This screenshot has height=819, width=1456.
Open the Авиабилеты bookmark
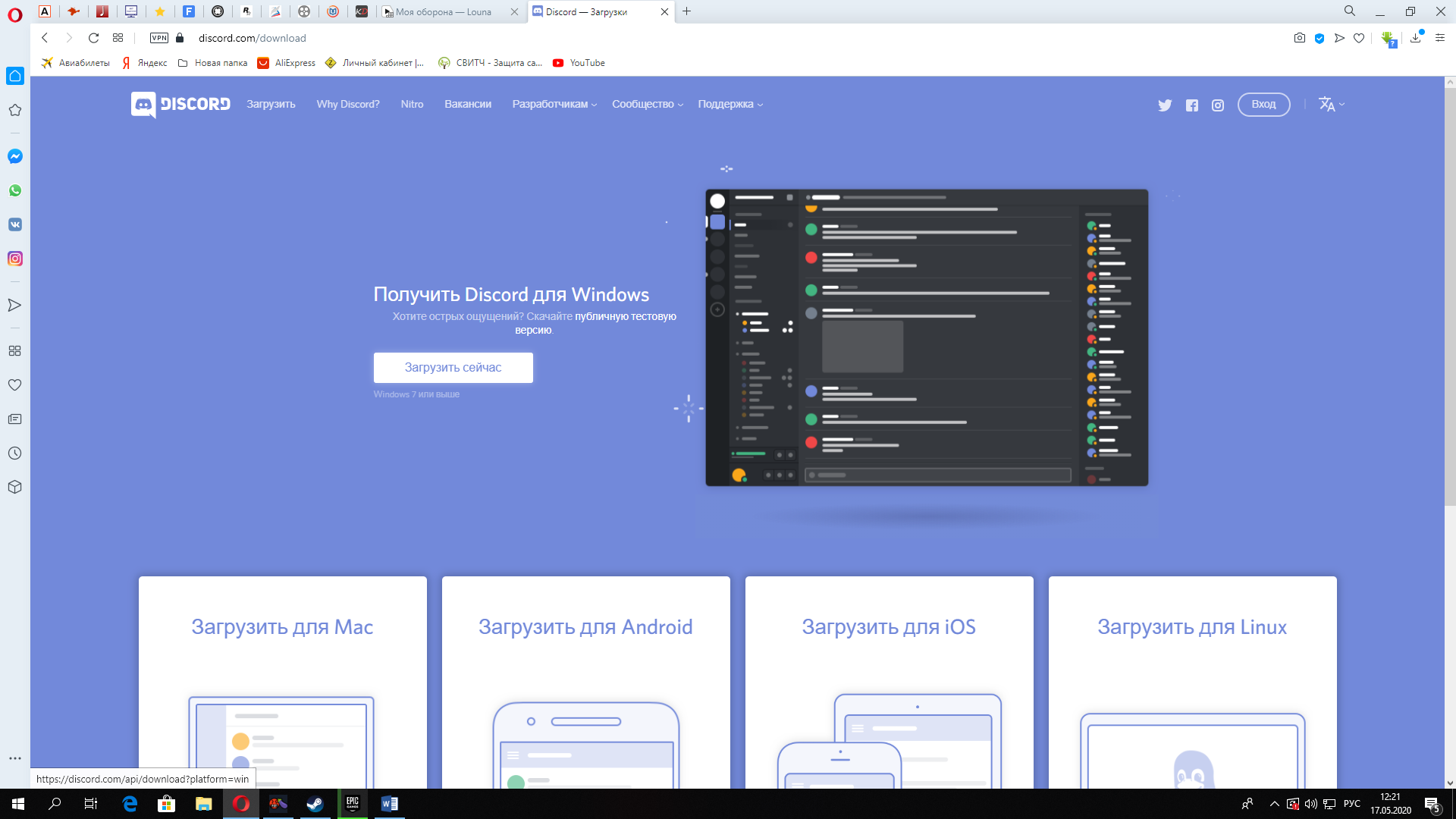[76, 63]
